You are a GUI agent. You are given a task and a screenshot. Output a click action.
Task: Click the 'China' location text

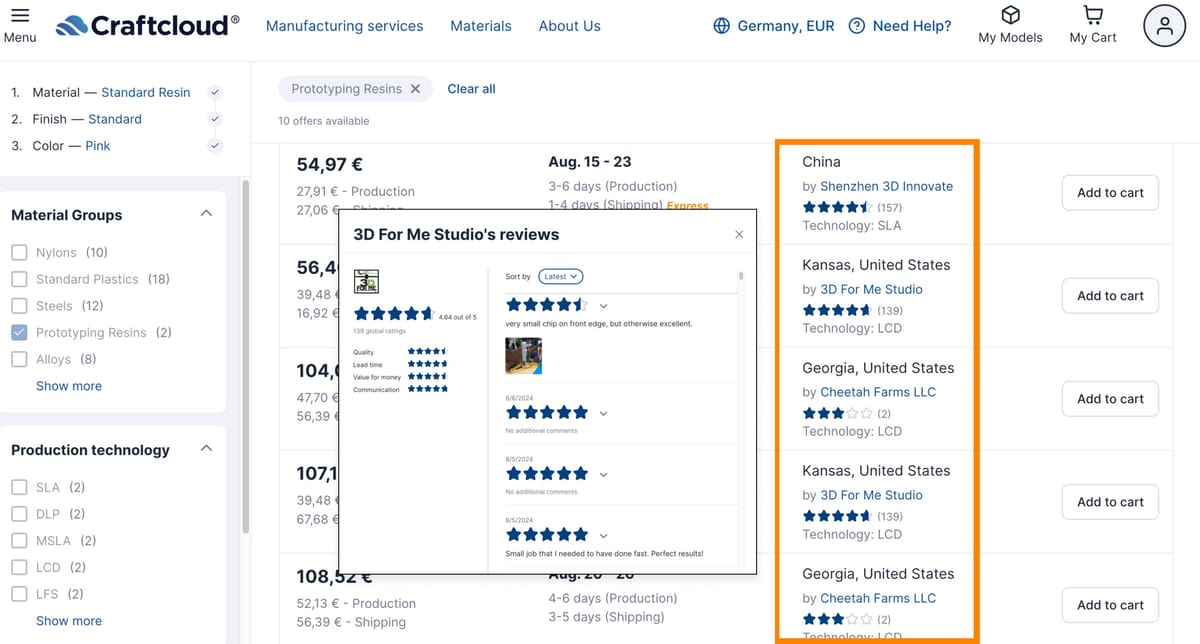pos(822,162)
